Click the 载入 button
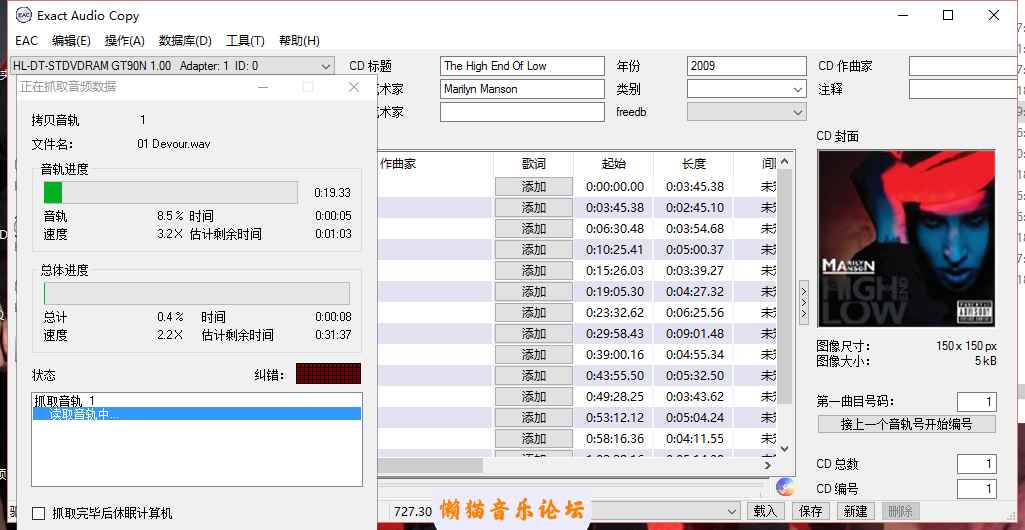This screenshot has height=530, width=1025. click(x=765, y=510)
